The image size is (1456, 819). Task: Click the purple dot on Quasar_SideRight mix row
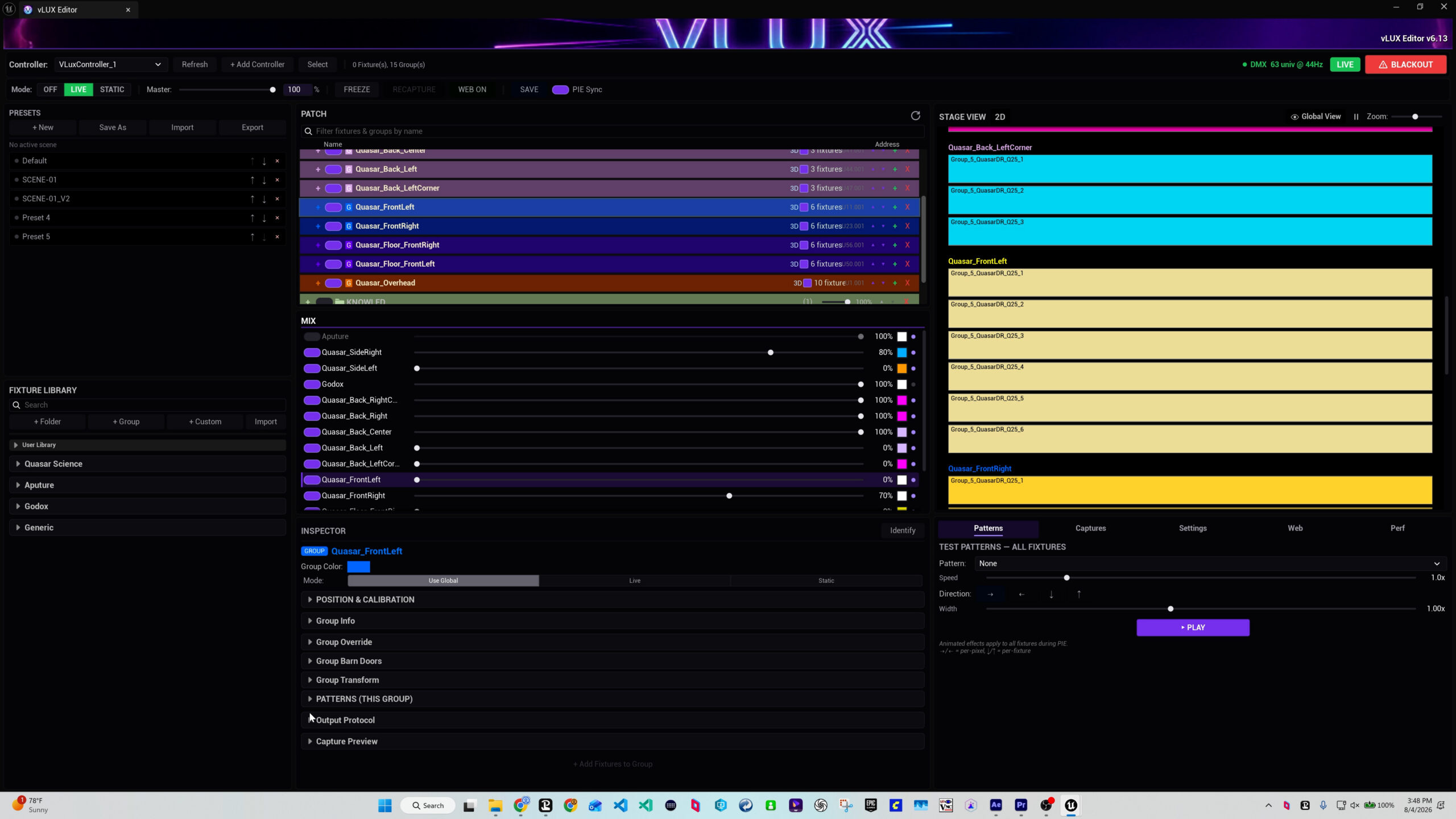(913, 353)
